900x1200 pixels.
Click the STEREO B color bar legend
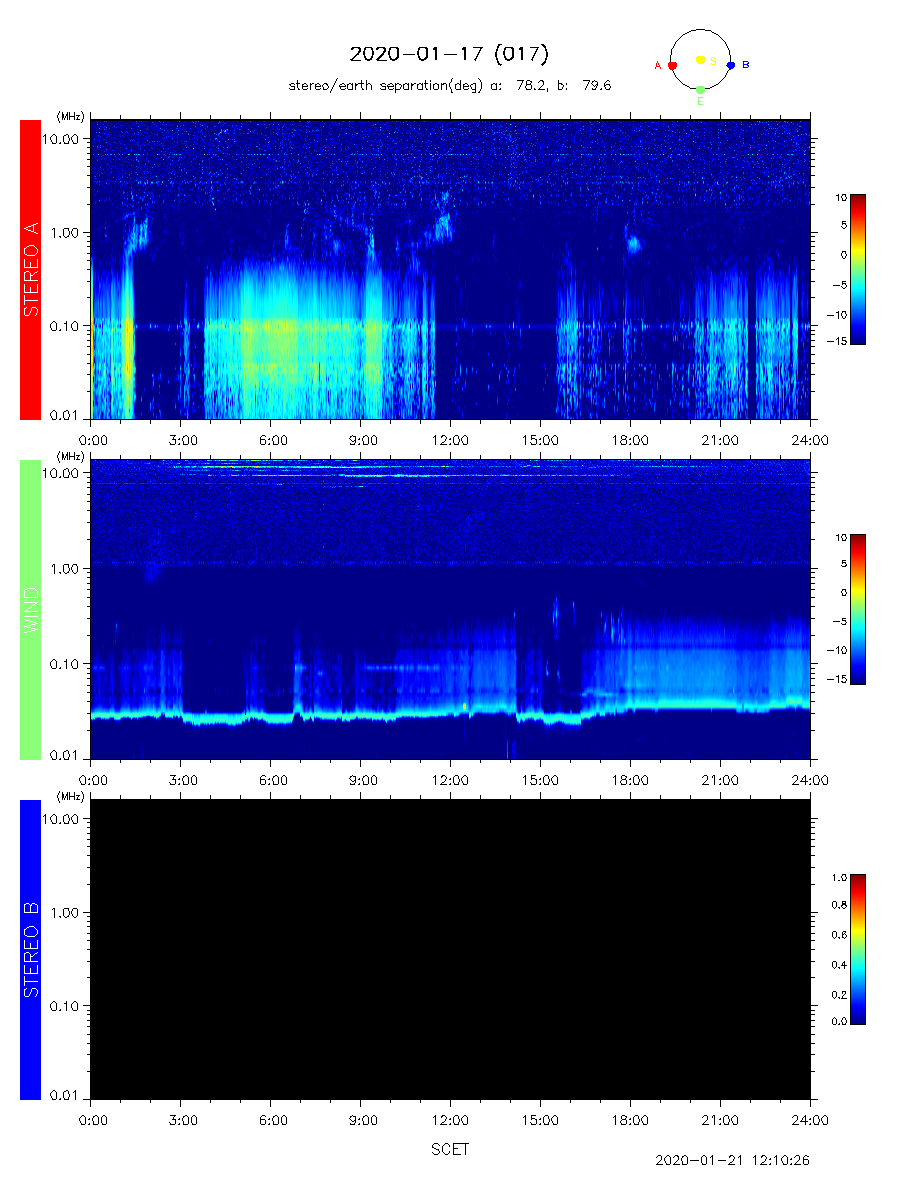(858, 949)
